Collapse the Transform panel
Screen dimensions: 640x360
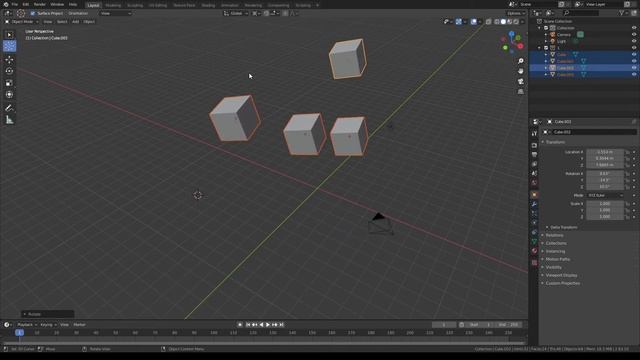(x=554, y=142)
